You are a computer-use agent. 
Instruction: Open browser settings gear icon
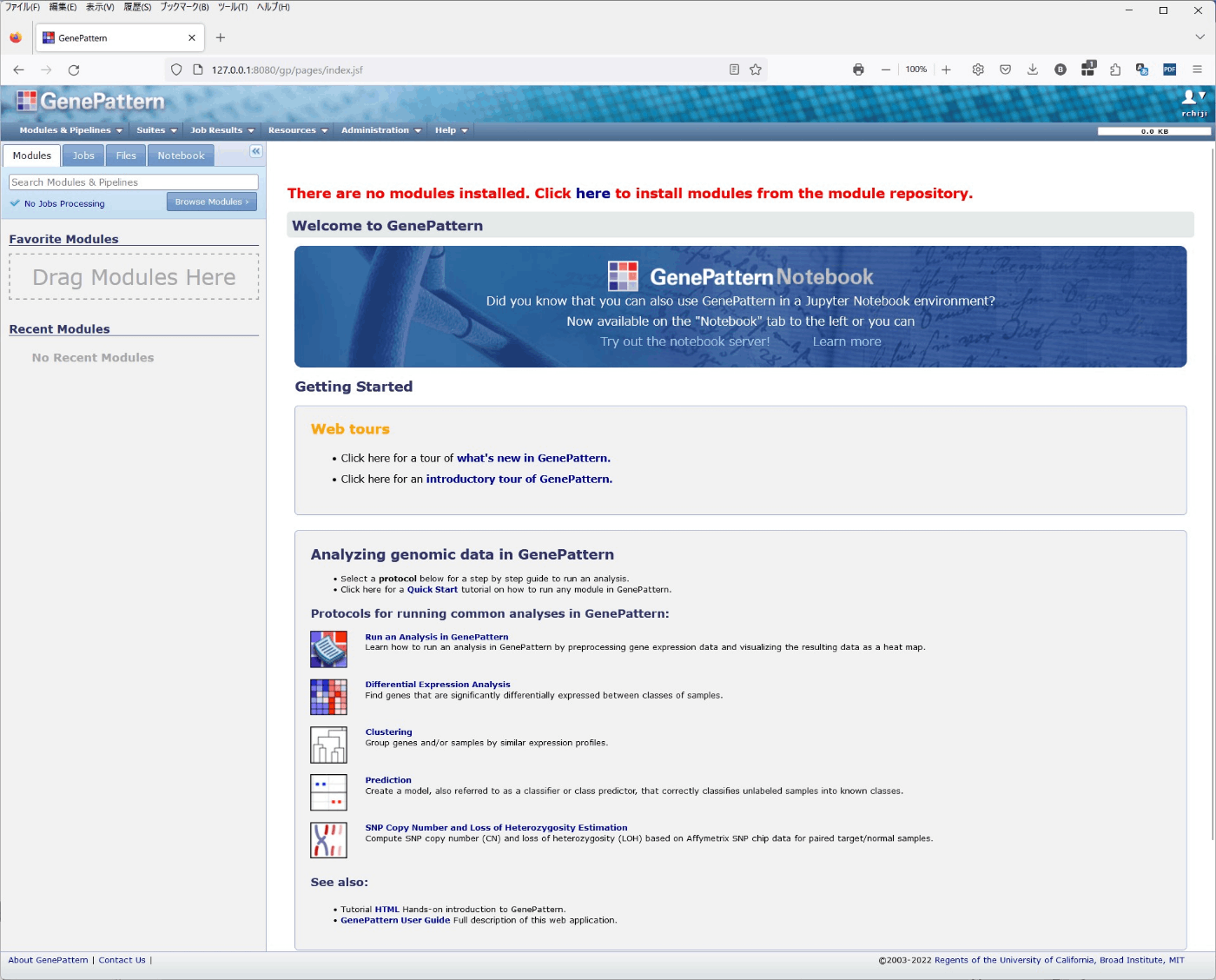(978, 70)
